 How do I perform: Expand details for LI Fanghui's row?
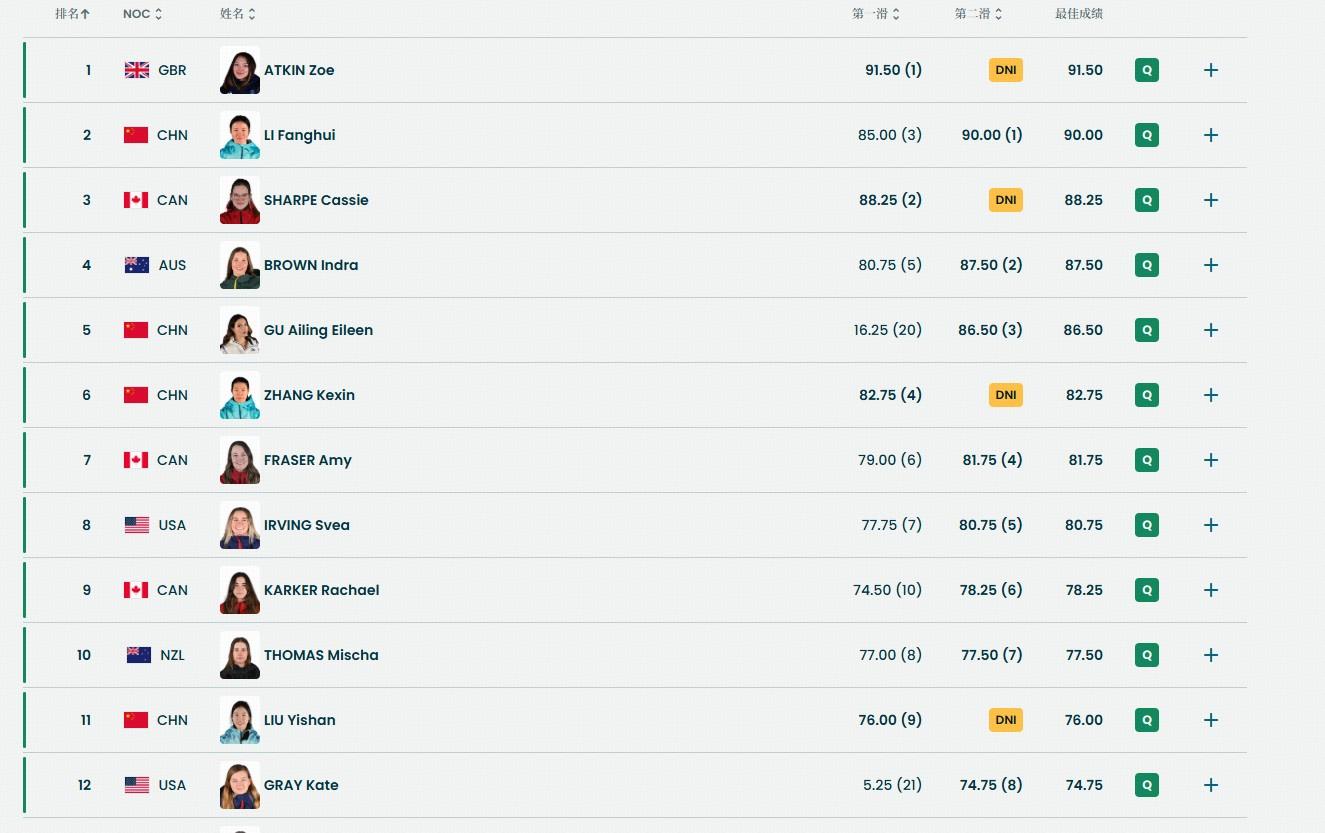(x=1211, y=135)
